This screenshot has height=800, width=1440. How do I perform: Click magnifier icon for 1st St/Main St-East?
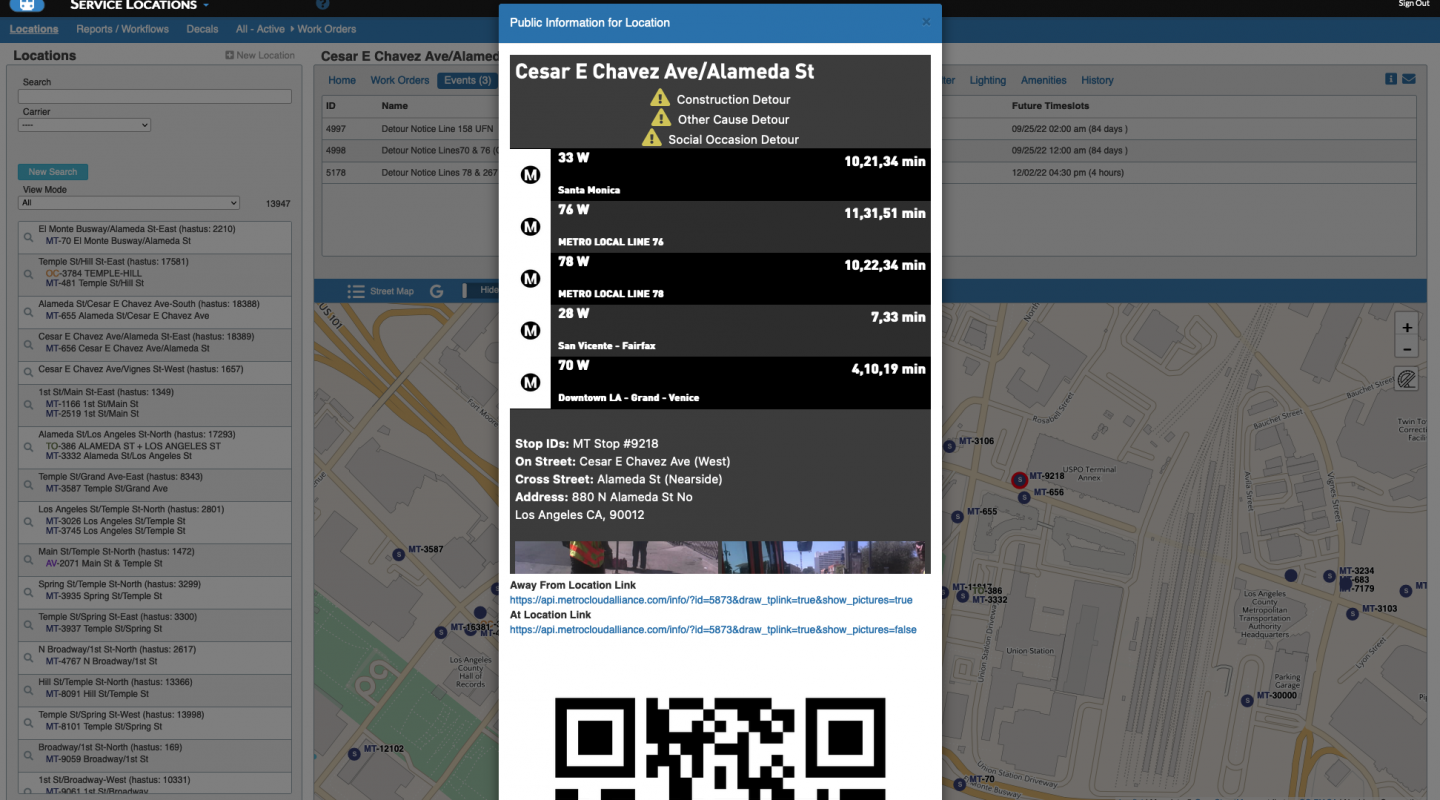coord(28,403)
